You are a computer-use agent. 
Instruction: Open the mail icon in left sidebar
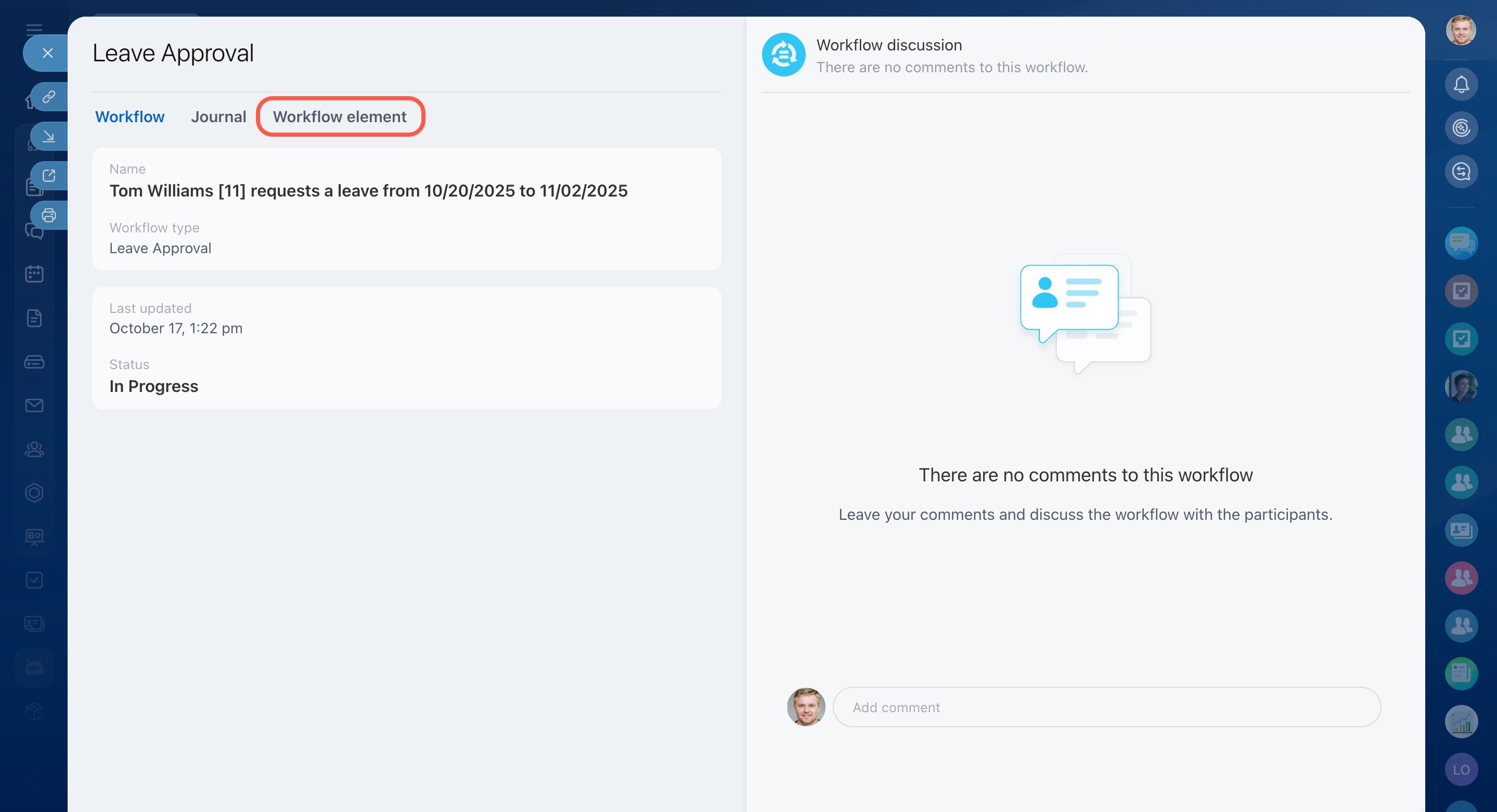(34, 405)
